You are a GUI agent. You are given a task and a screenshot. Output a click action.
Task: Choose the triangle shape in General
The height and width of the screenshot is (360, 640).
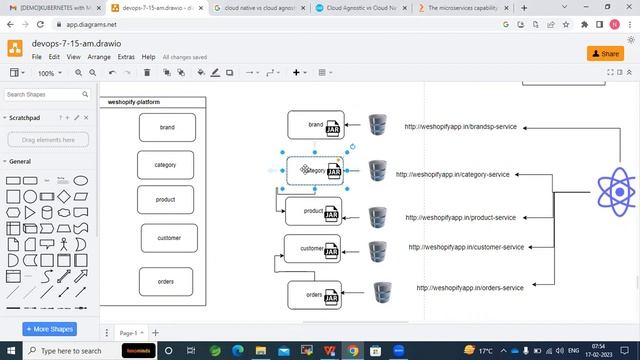click(30, 212)
